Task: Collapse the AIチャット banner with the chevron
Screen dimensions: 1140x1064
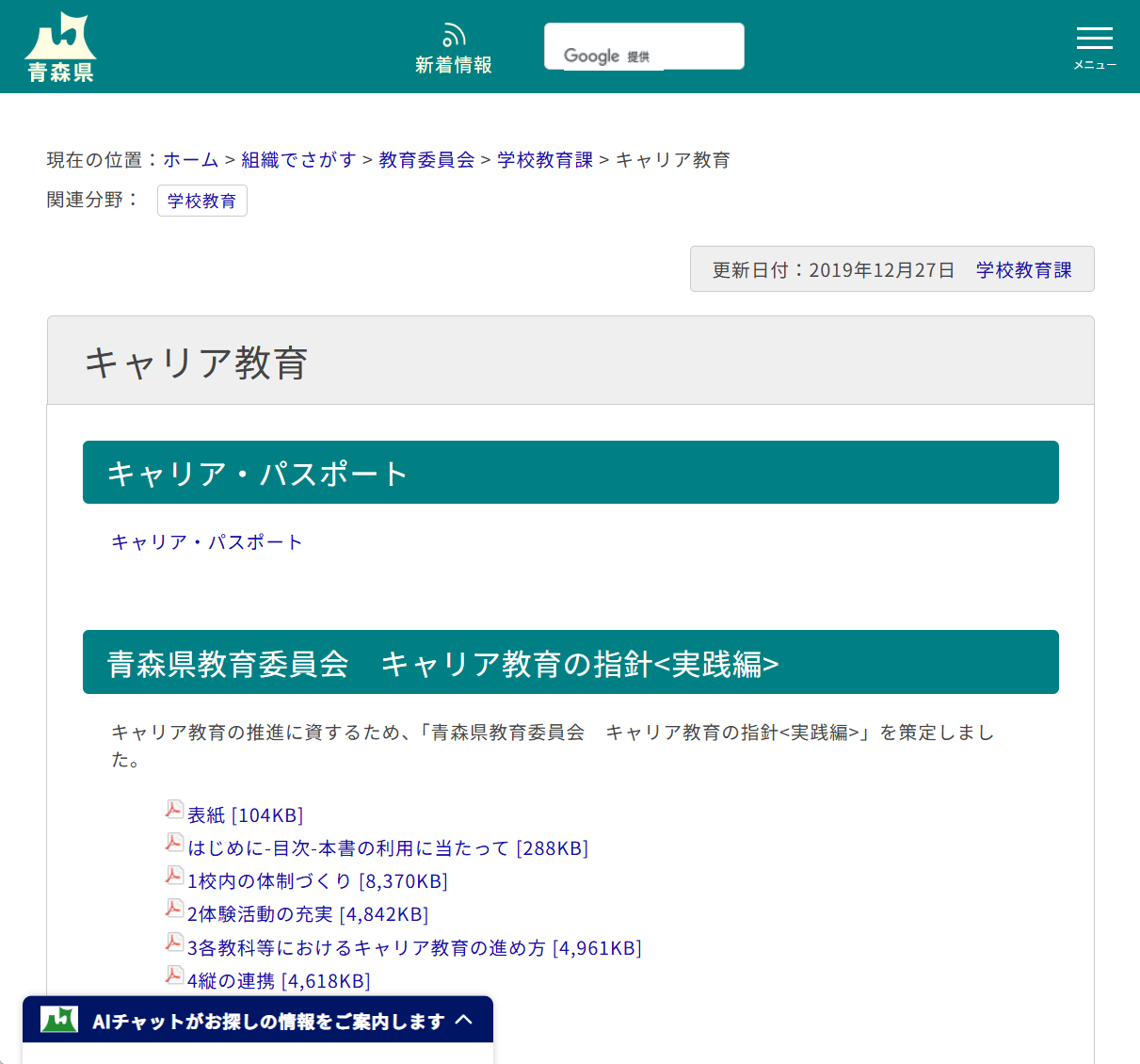Action: click(465, 1020)
